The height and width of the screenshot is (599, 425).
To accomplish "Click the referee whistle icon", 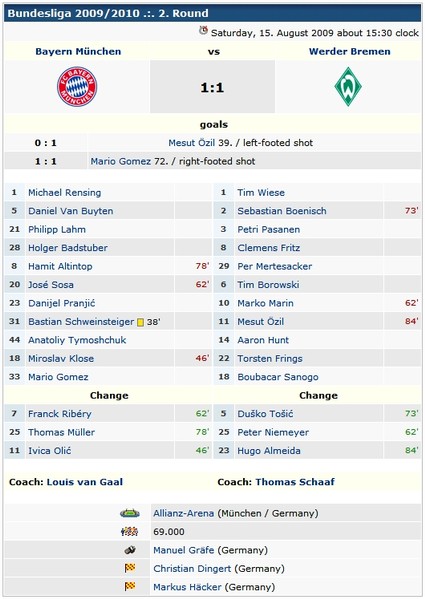I will (x=130, y=550).
